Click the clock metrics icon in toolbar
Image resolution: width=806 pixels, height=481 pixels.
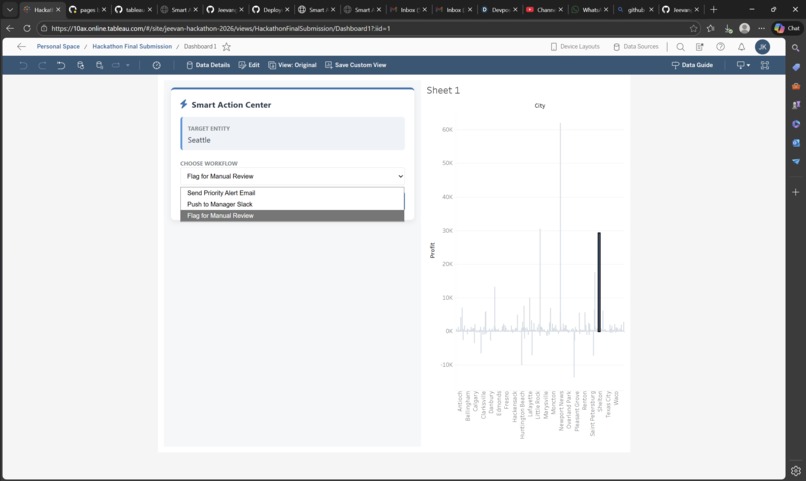(157, 65)
